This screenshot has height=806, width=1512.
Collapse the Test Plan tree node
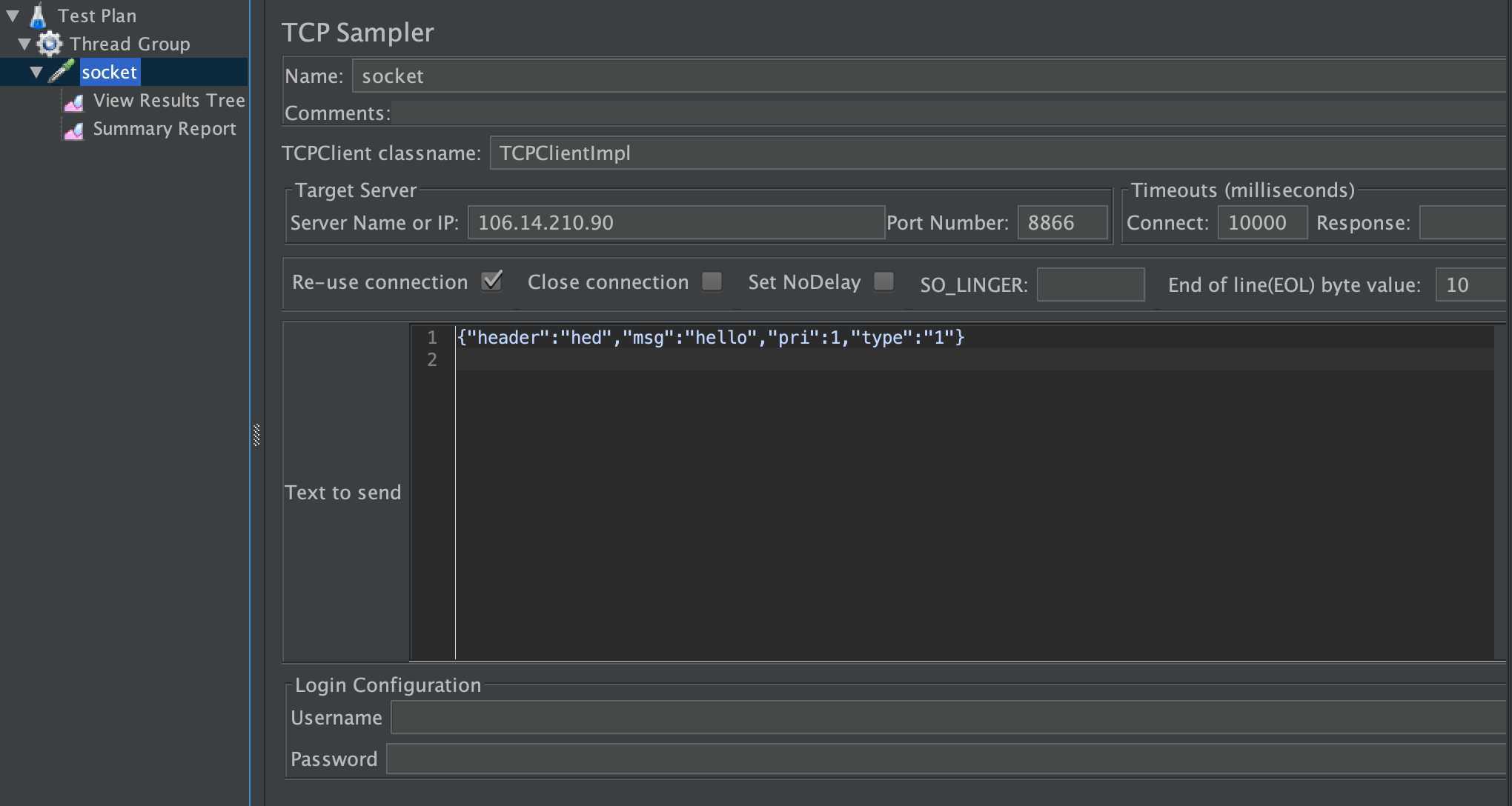click(x=13, y=15)
